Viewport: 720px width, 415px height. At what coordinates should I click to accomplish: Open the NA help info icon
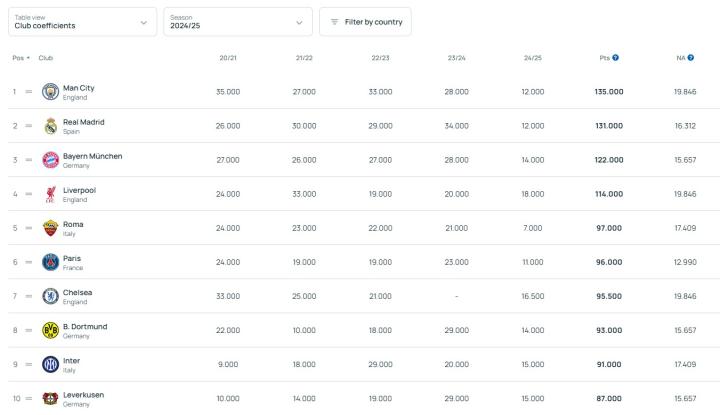(x=690, y=58)
